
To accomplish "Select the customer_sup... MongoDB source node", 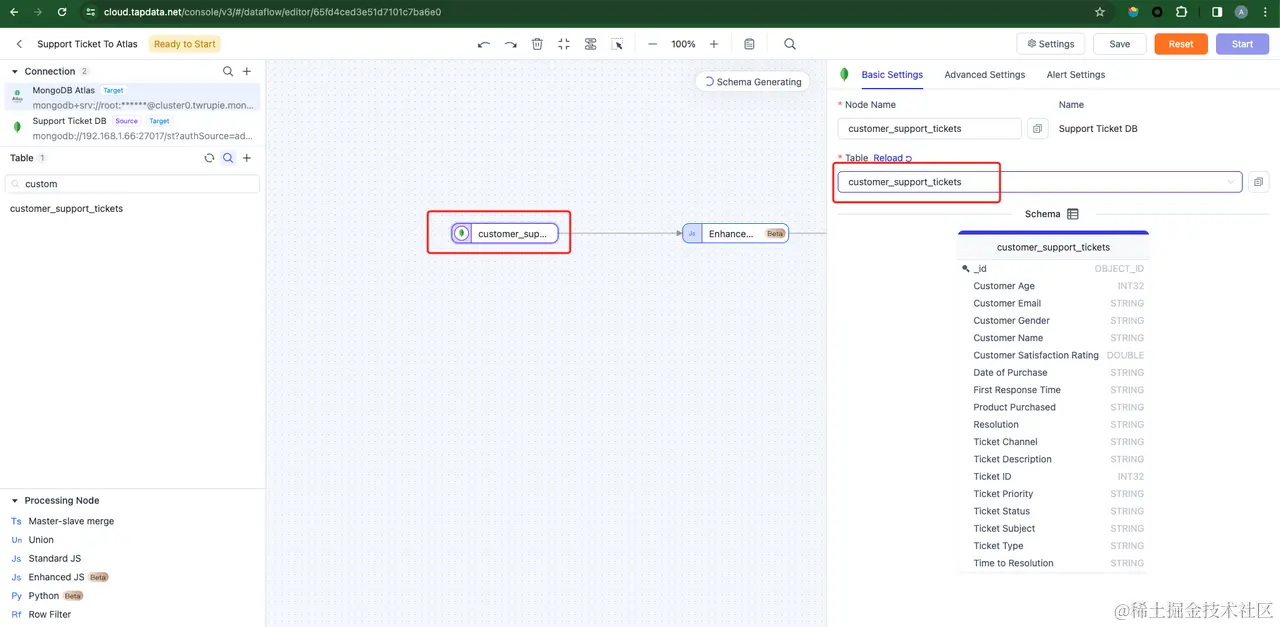I will coord(504,233).
